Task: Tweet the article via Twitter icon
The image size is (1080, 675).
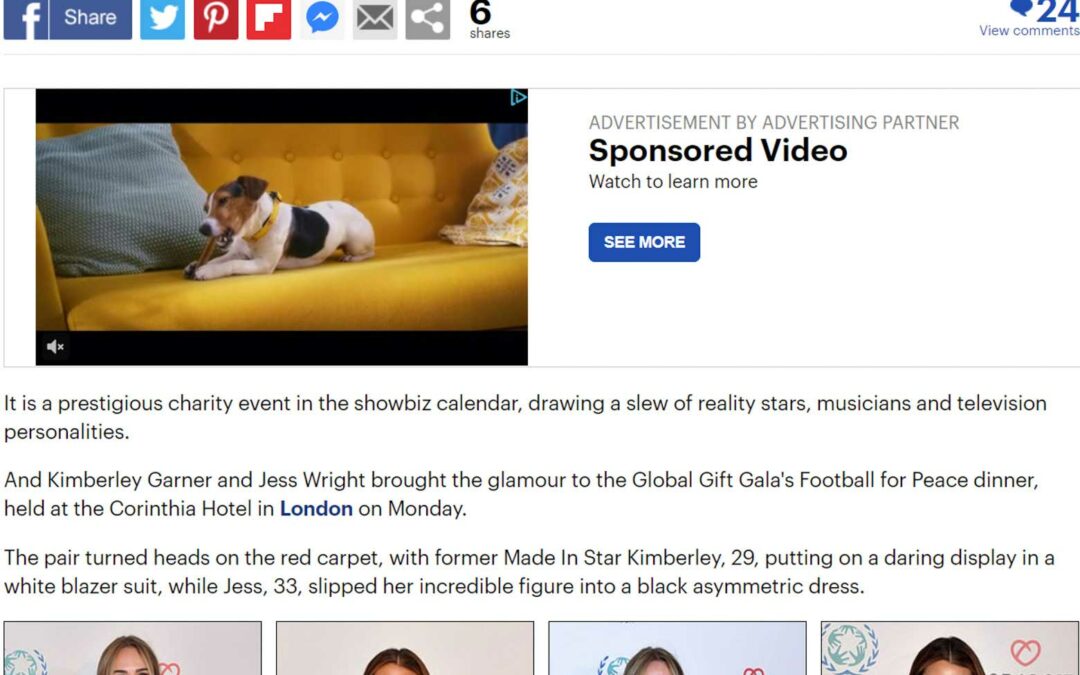Action: pos(163,19)
